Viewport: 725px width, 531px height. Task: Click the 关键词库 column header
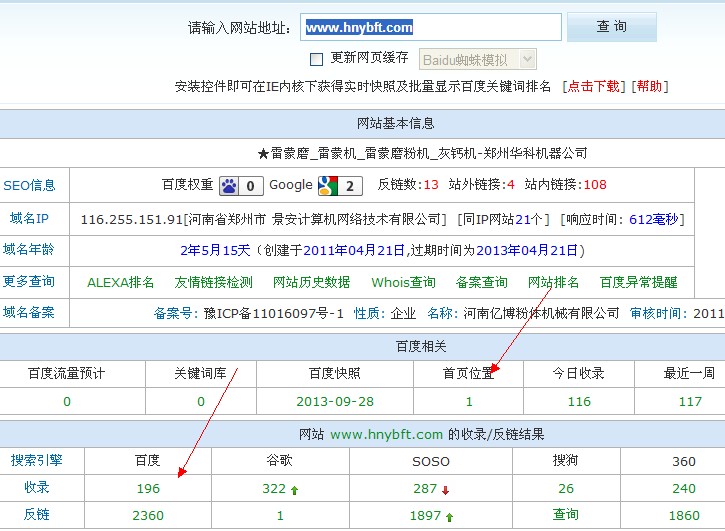point(200,373)
